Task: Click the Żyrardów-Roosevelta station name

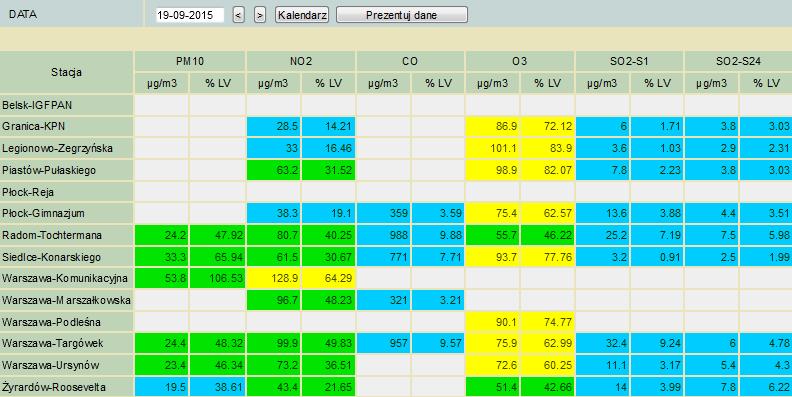Action: coord(54,387)
